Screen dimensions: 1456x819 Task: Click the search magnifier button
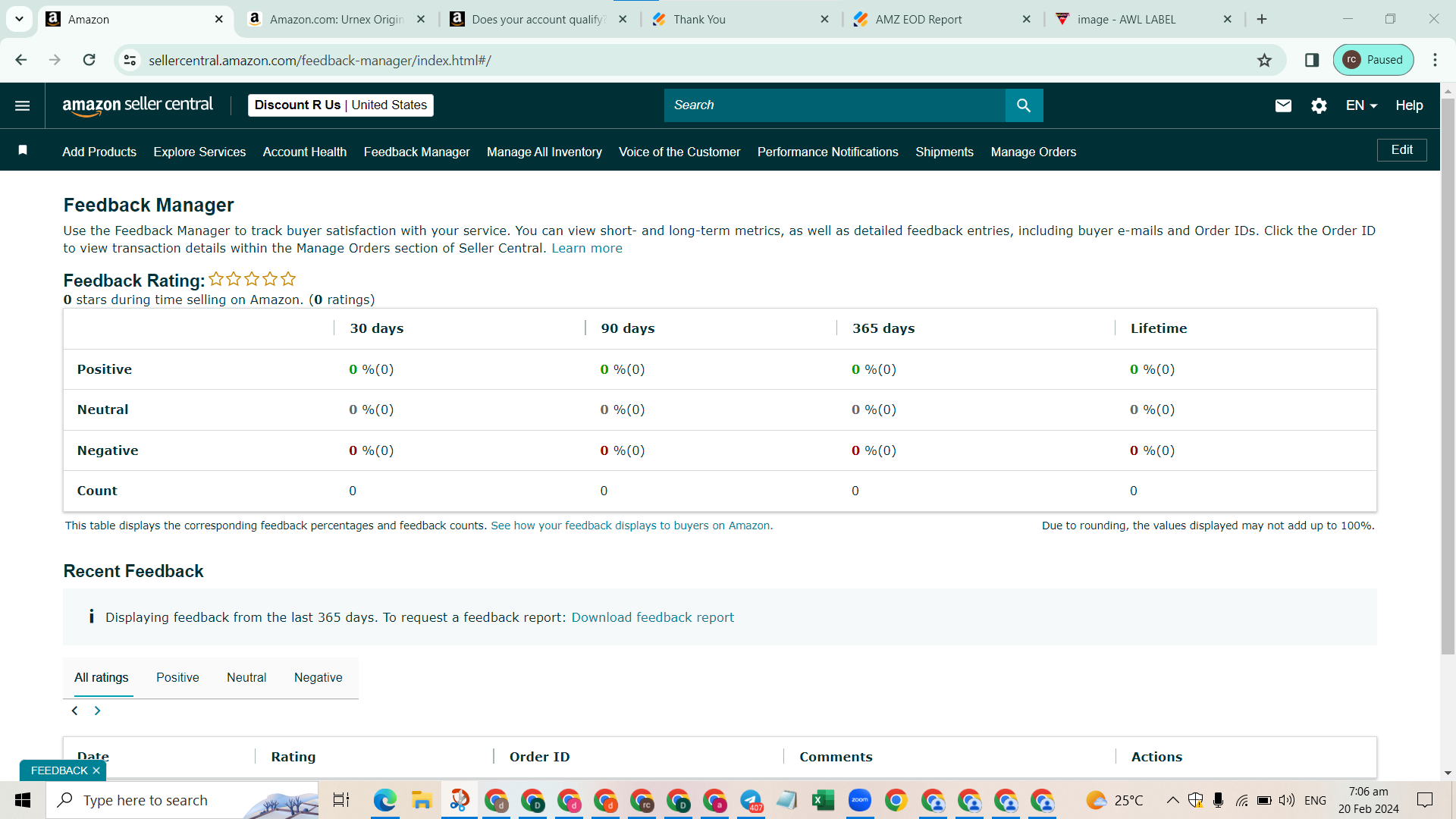1024,105
